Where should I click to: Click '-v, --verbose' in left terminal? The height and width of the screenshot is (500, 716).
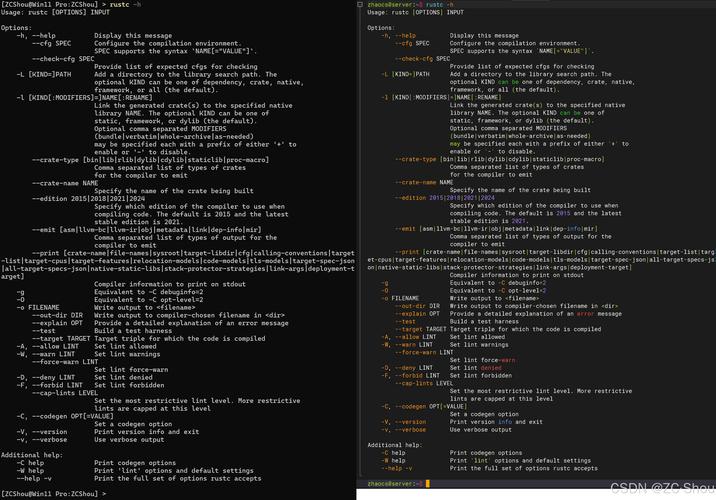pyautogui.click(x=42, y=439)
